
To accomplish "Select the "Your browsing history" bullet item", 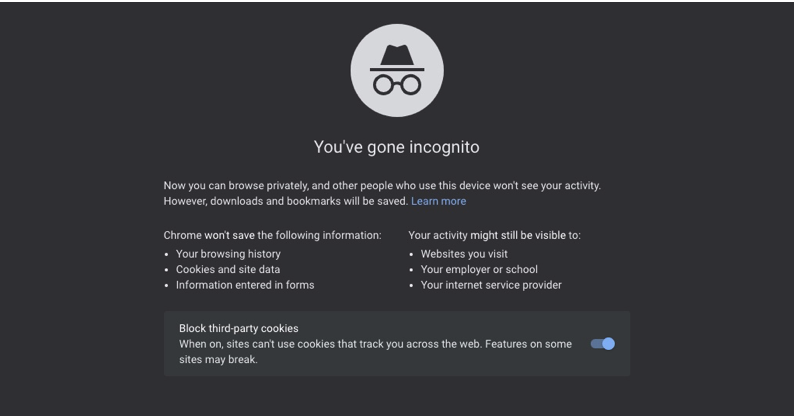I will tap(228, 254).
